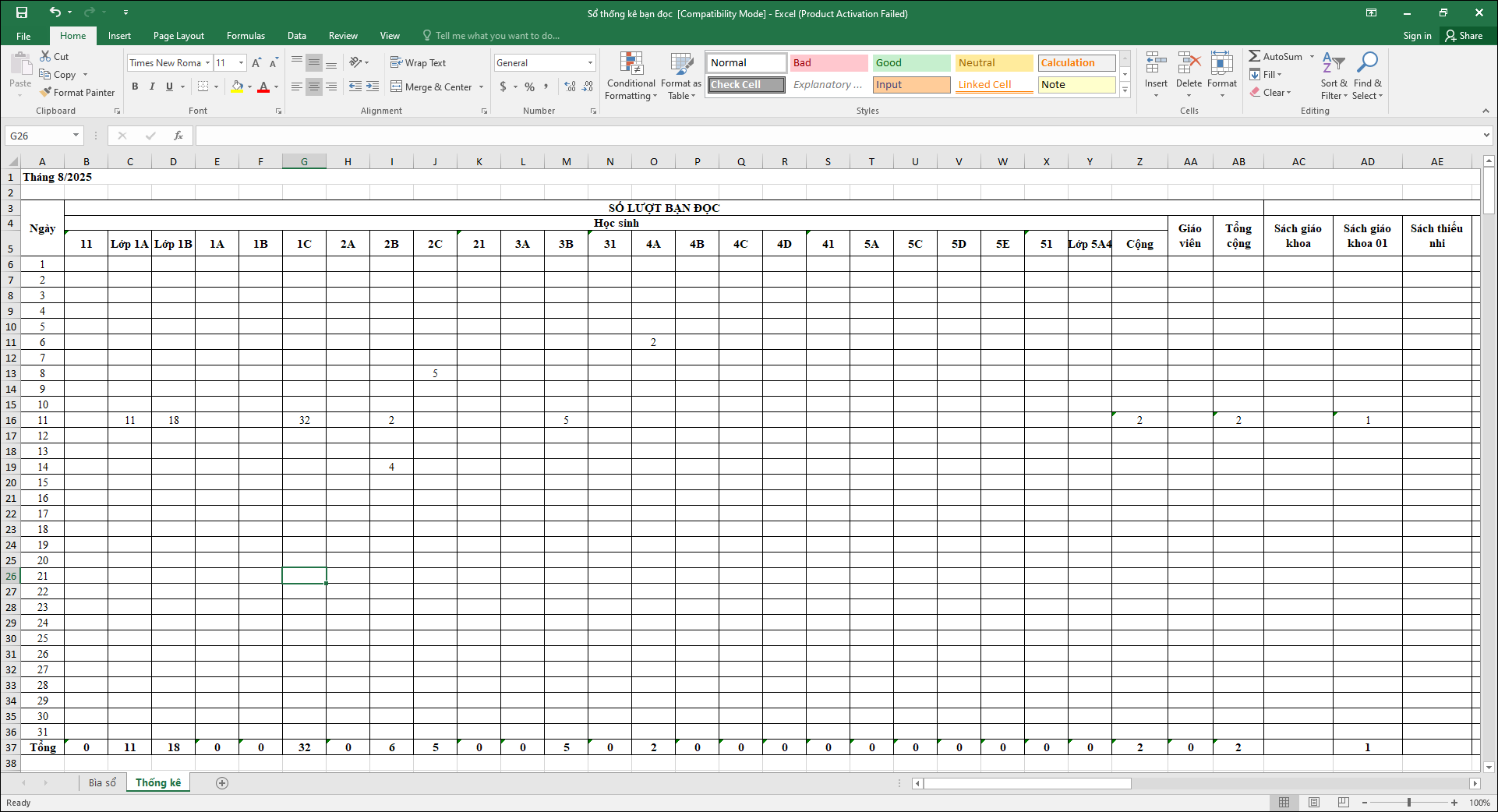Screen dimensions: 1498x812
Task: Open the font name dropdown
Action: pos(208,63)
